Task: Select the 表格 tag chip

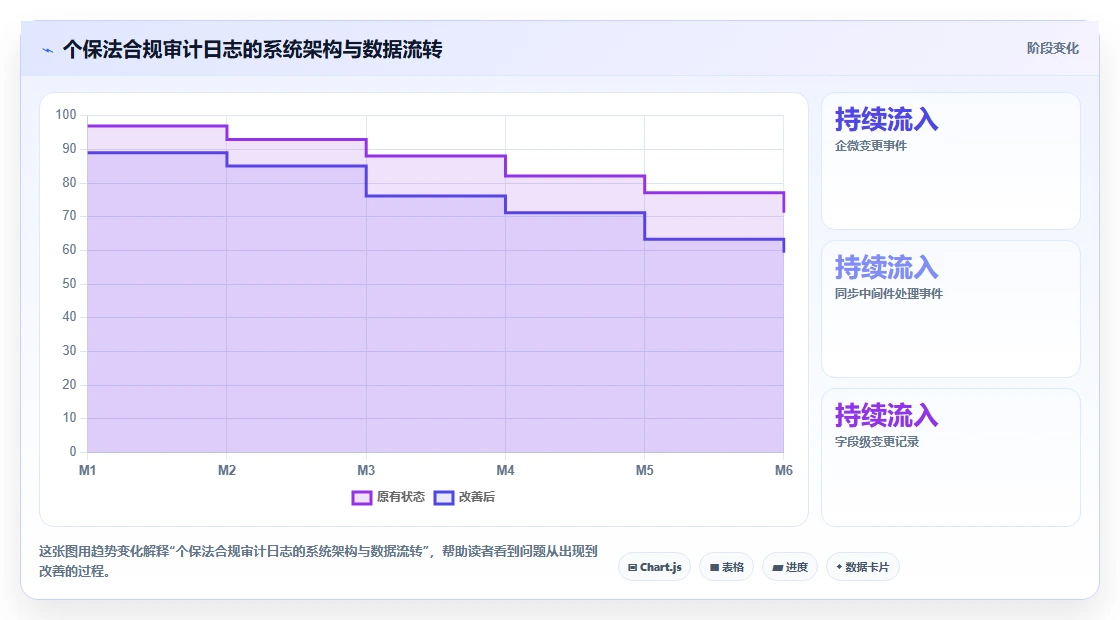Action: pyautogui.click(x=726, y=567)
